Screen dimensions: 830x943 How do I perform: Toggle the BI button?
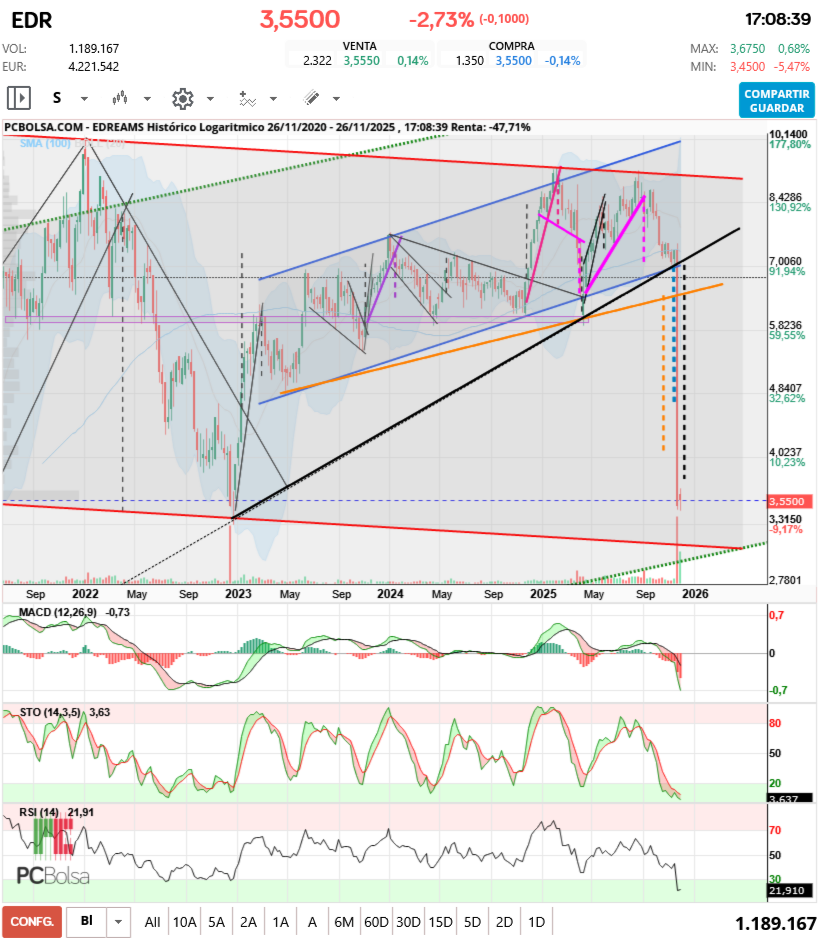[87, 922]
